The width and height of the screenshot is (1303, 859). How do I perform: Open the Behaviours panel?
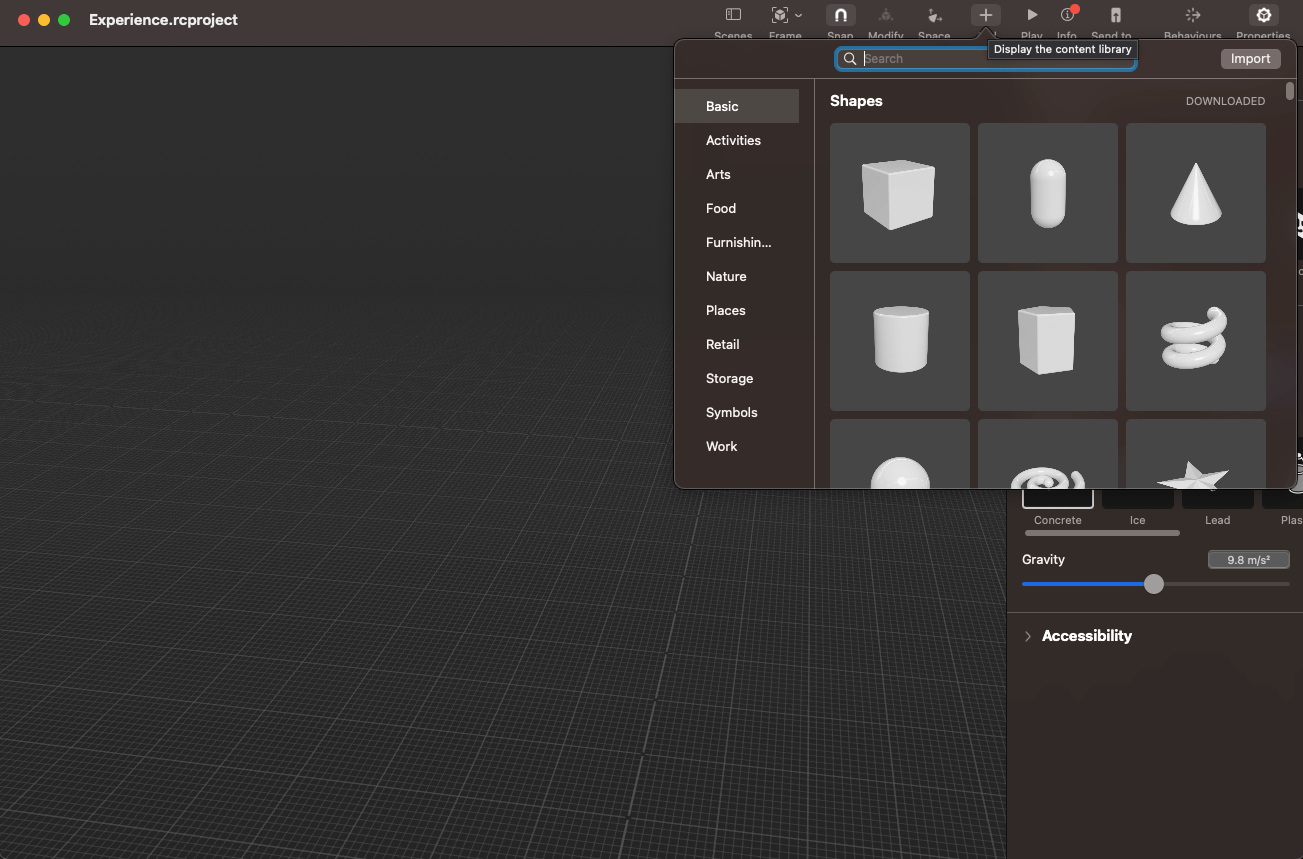click(1192, 16)
